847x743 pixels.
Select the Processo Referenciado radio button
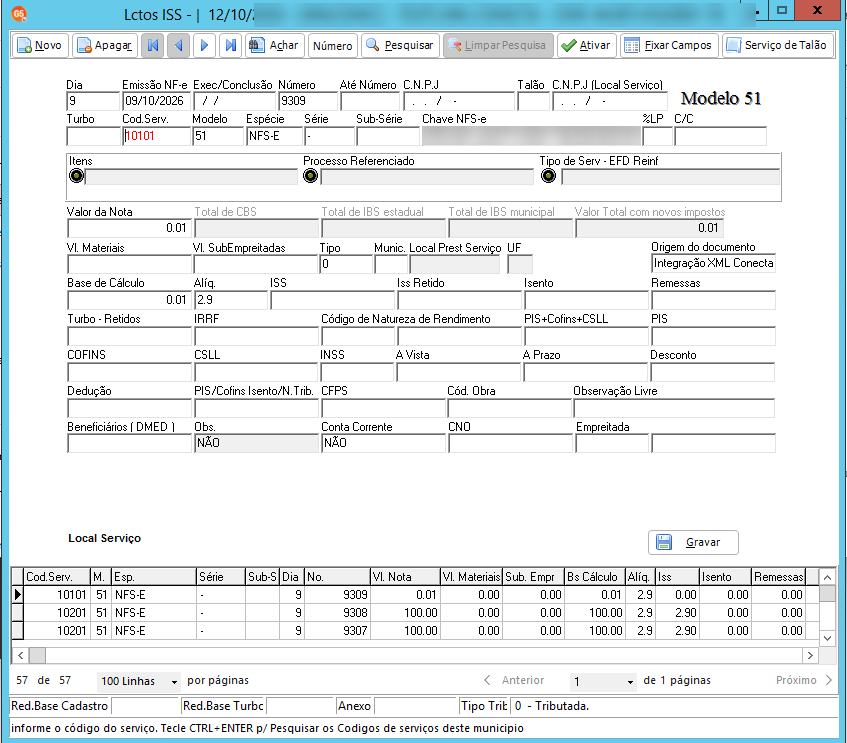[311, 176]
